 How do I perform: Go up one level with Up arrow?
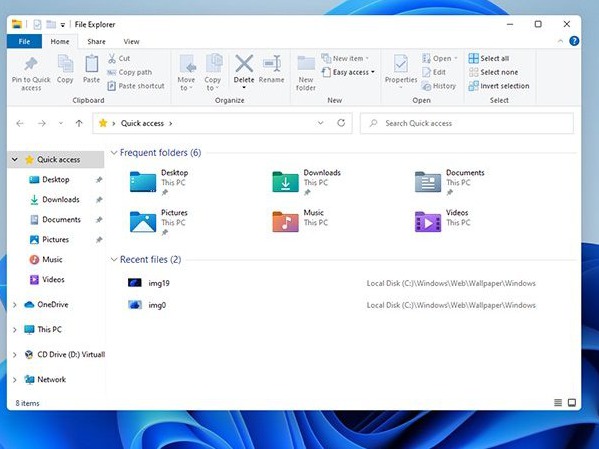point(79,123)
